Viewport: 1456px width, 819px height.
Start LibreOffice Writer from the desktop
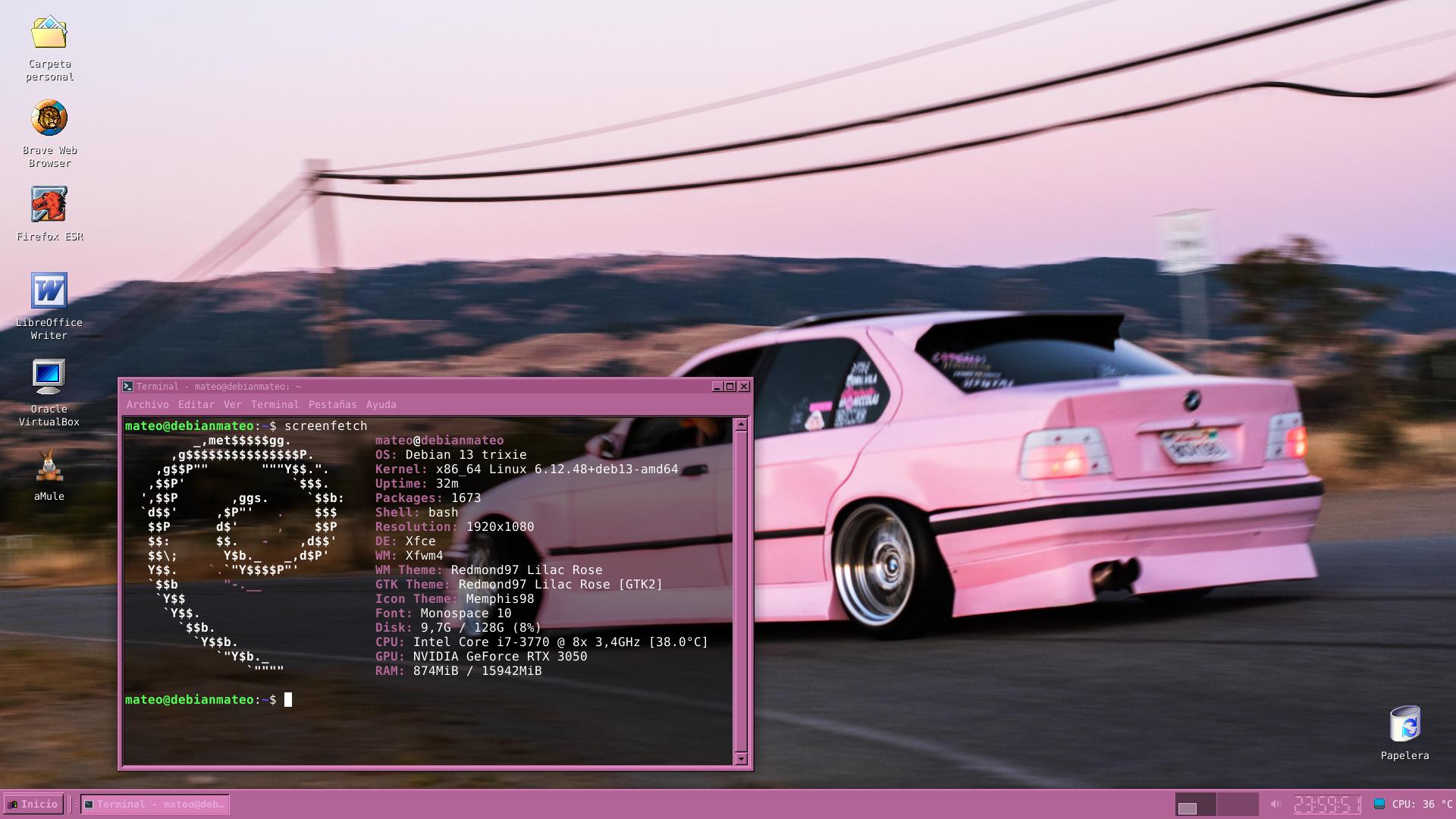[49, 291]
